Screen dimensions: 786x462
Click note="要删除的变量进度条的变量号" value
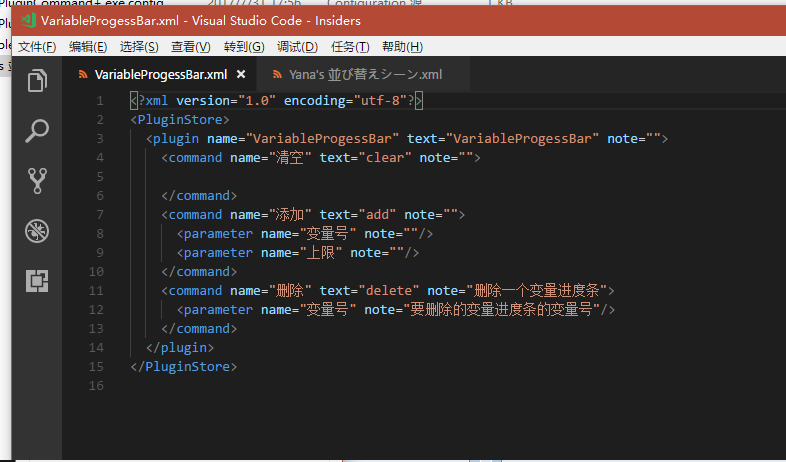pos(501,310)
